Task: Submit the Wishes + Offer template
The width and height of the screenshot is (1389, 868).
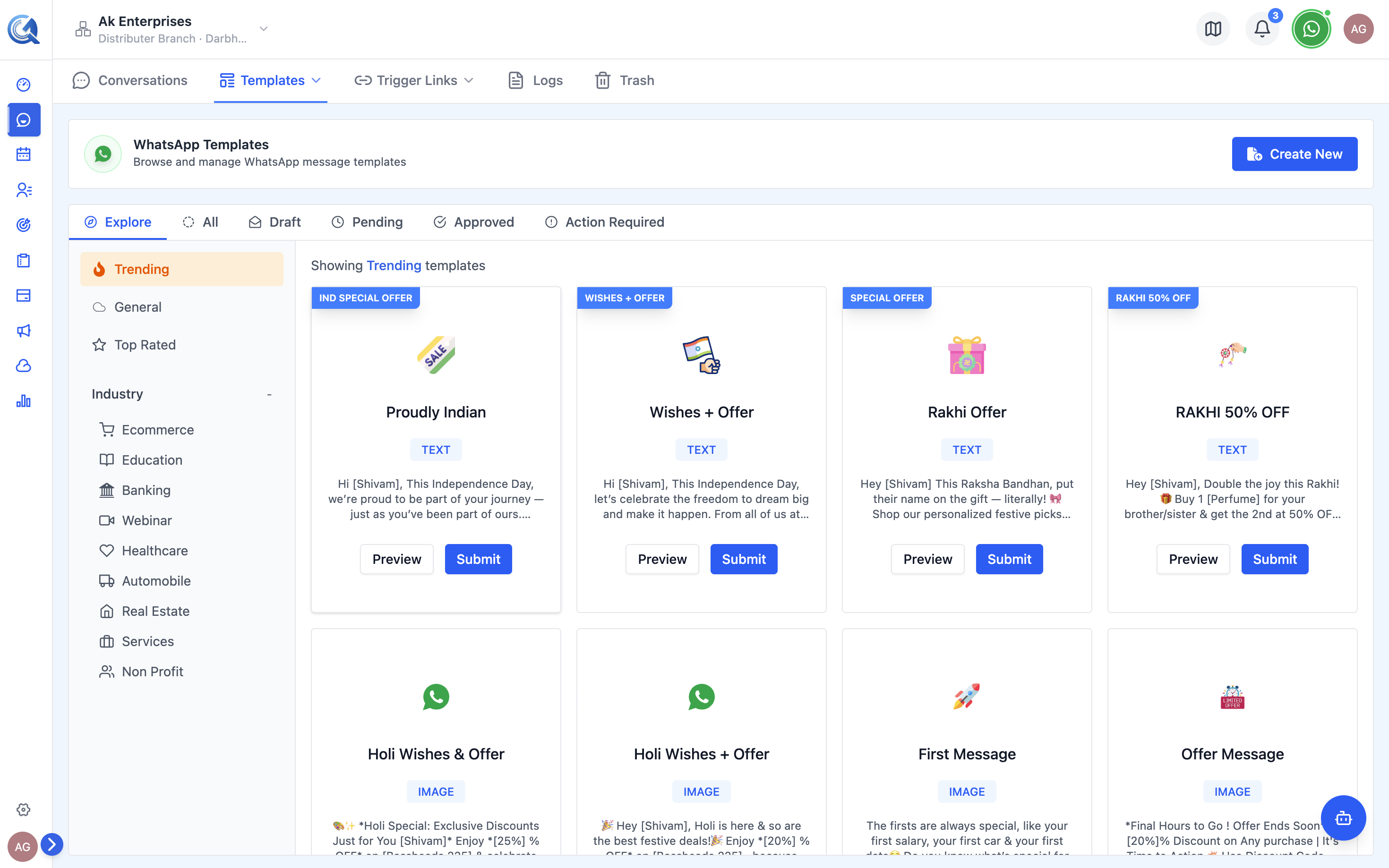Action: [744, 559]
